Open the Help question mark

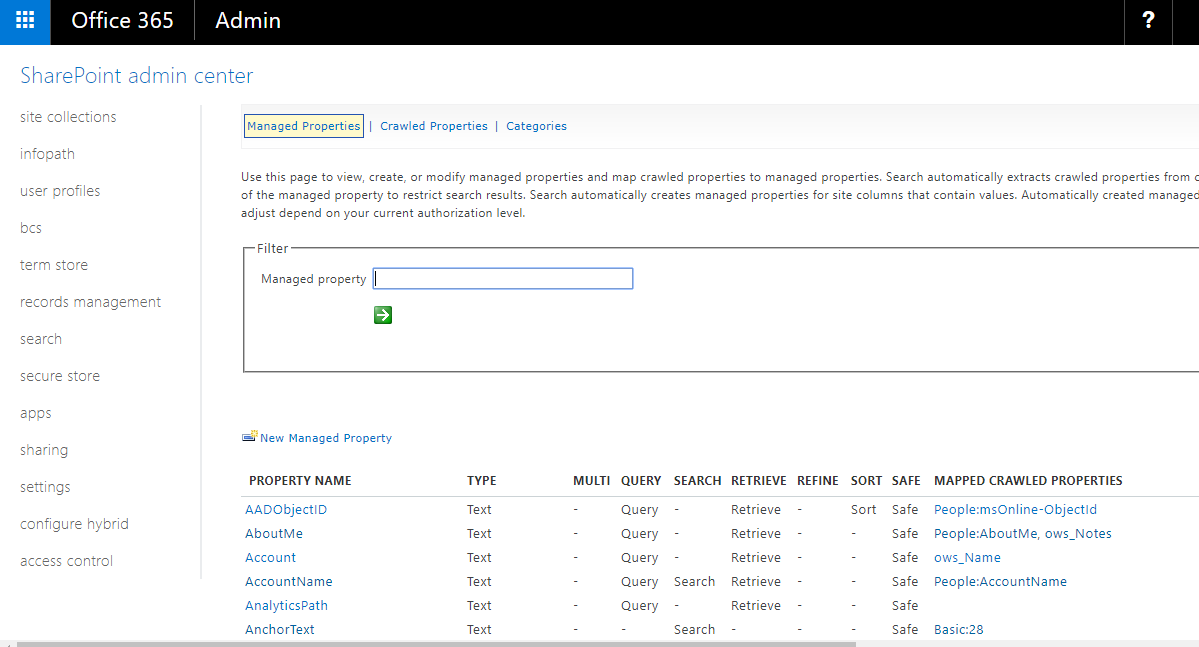coord(1148,21)
